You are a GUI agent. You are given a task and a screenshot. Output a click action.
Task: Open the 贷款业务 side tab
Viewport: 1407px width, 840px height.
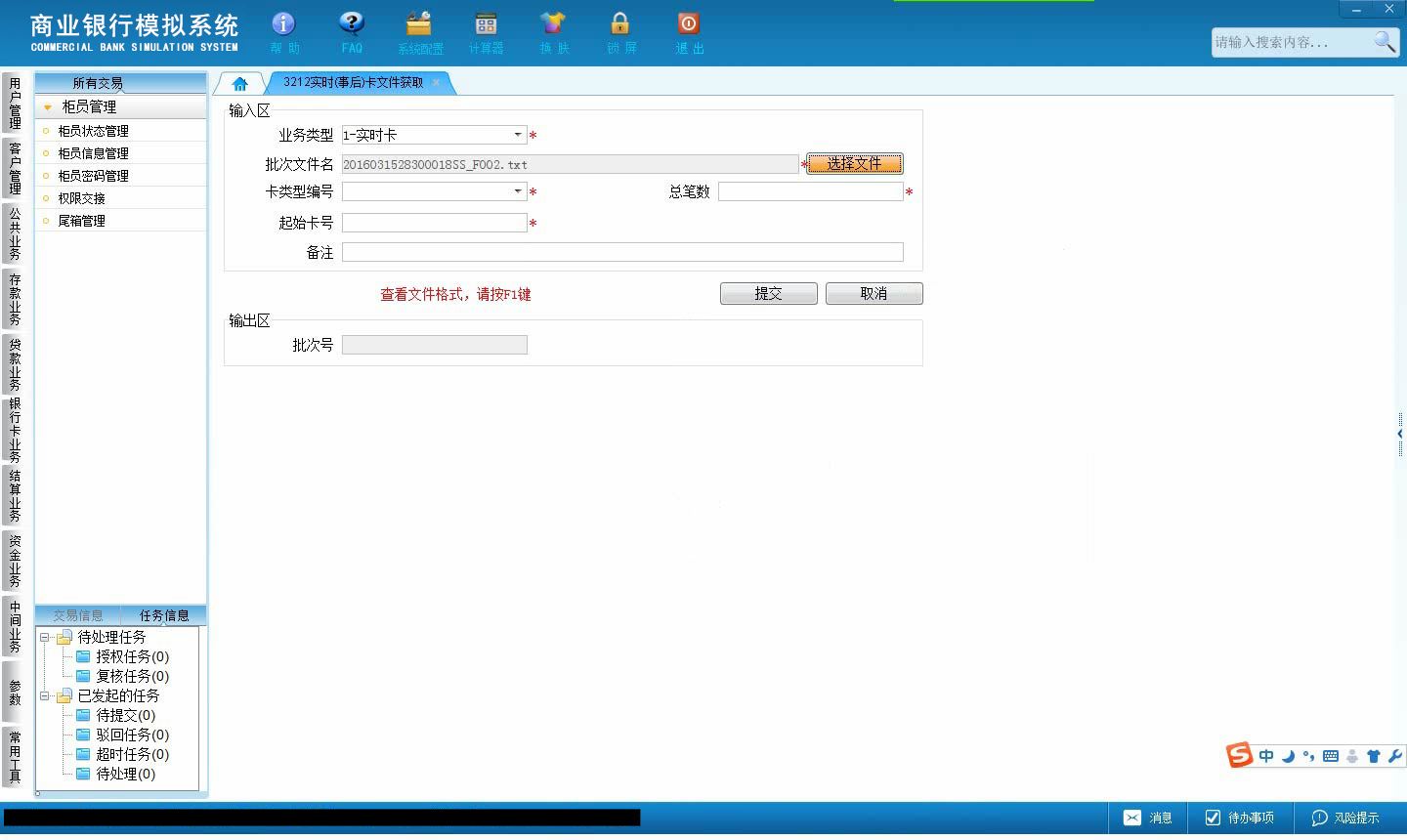coord(15,364)
